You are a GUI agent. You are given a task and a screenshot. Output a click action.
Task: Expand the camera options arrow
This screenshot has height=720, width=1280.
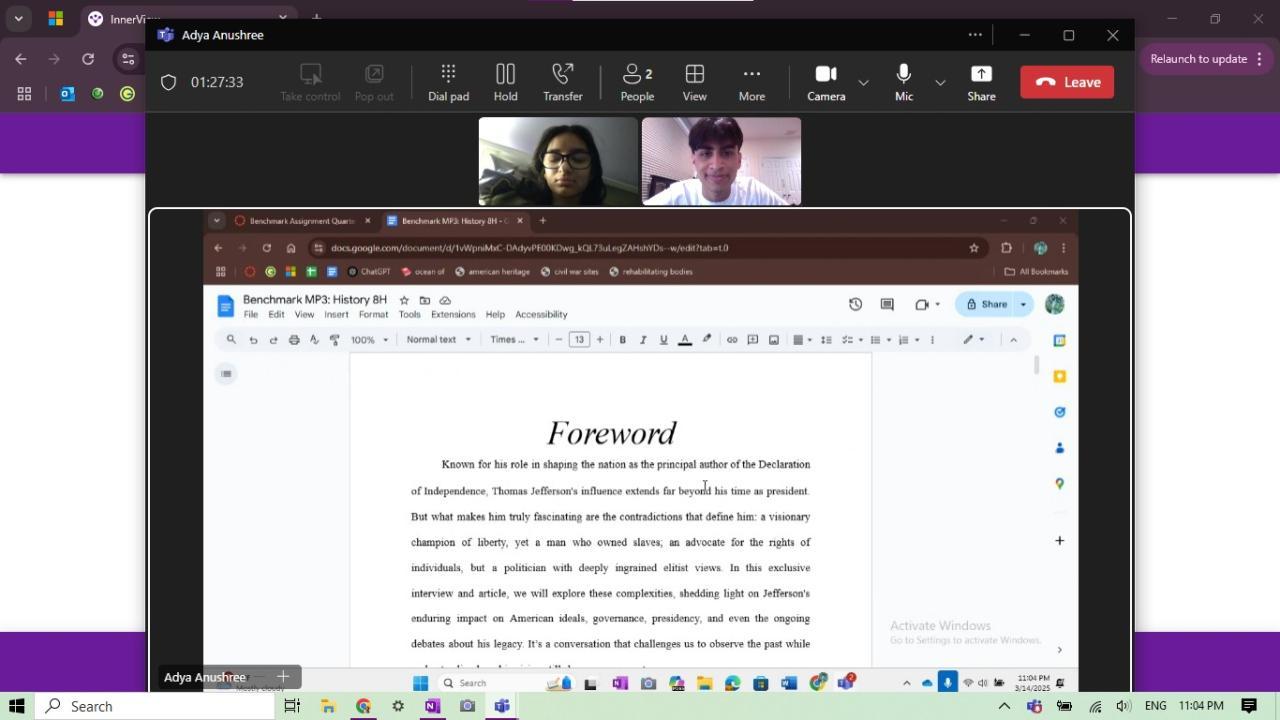pyautogui.click(x=863, y=82)
